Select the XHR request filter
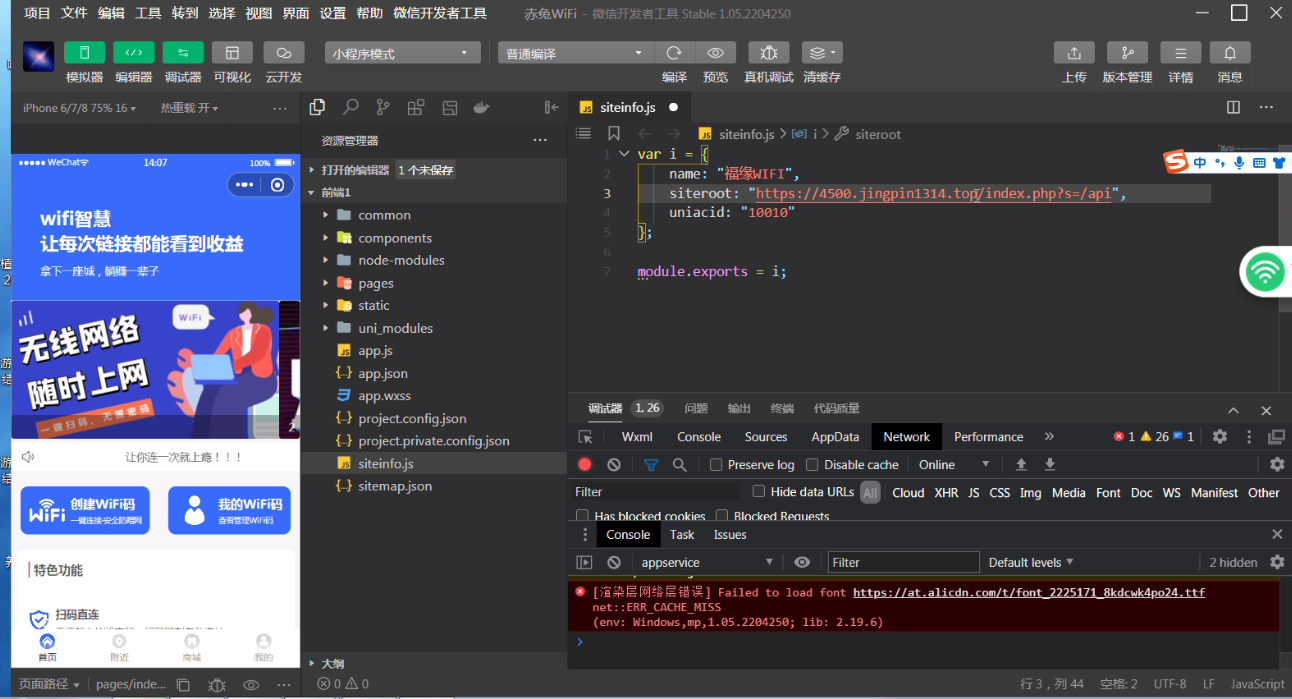The width and height of the screenshot is (1292, 699). click(x=946, y=492)
